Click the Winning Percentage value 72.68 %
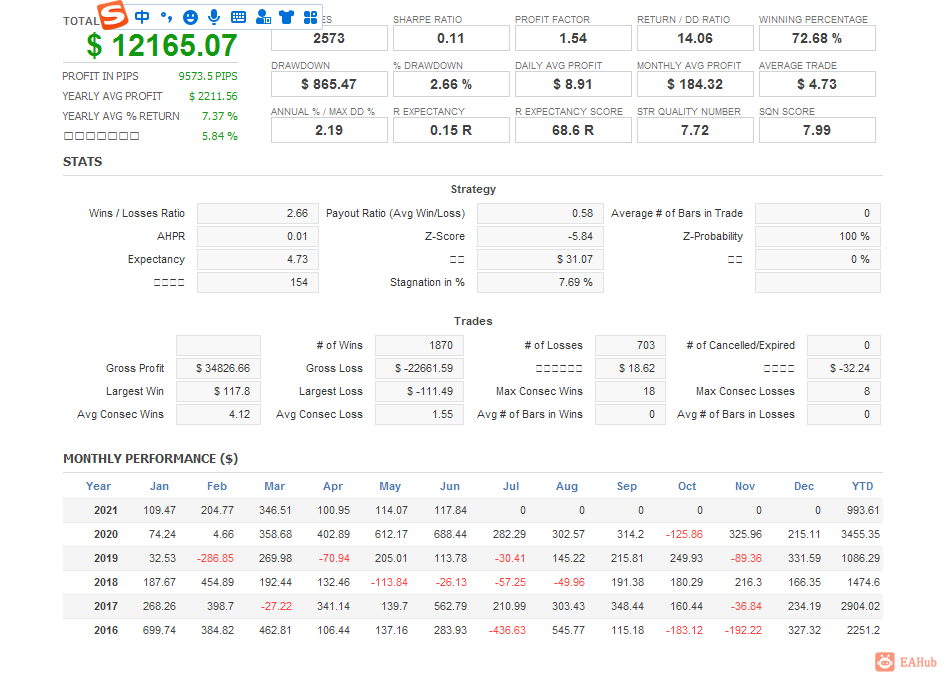Image resolution: width=946 pixels, height=677 pixels. 817,38
